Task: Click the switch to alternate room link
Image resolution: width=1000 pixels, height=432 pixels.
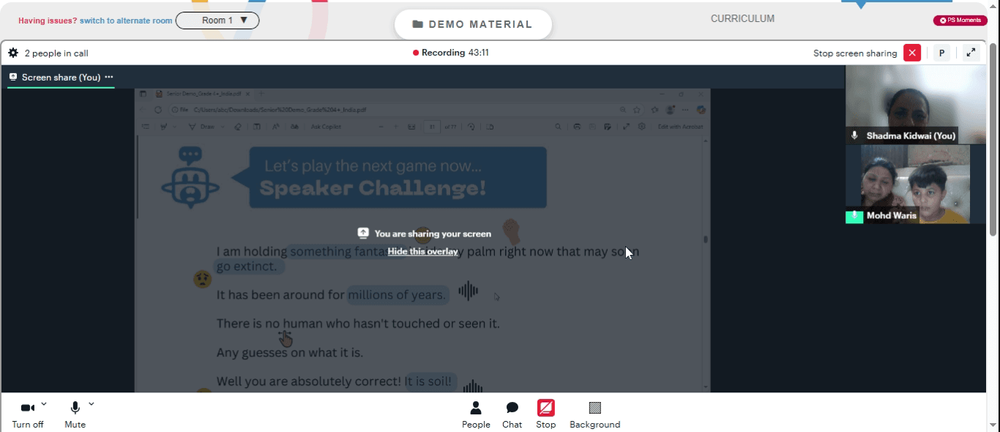Action: (126, 20)
